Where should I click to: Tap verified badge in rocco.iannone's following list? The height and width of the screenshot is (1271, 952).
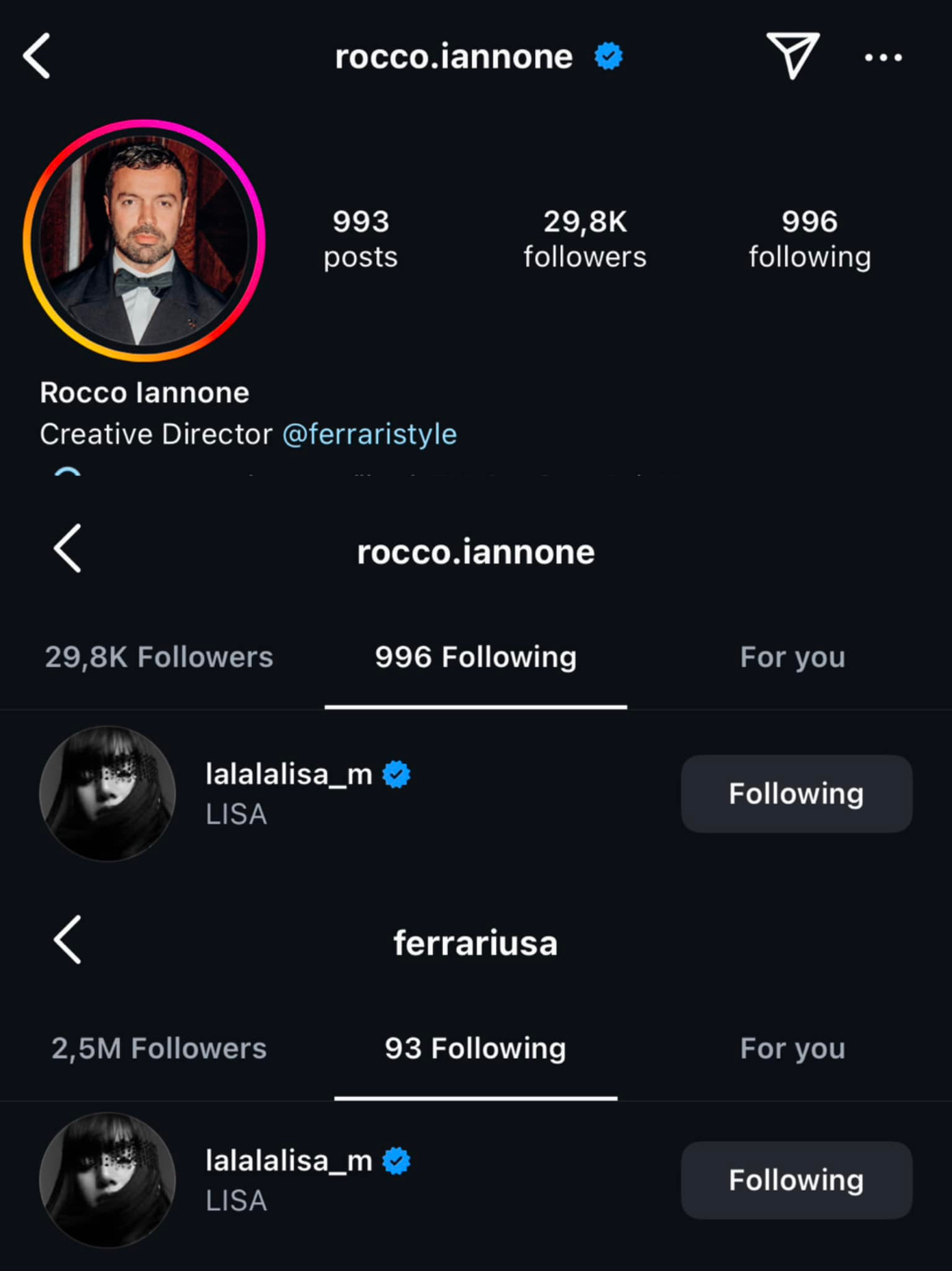coord(397,775)
